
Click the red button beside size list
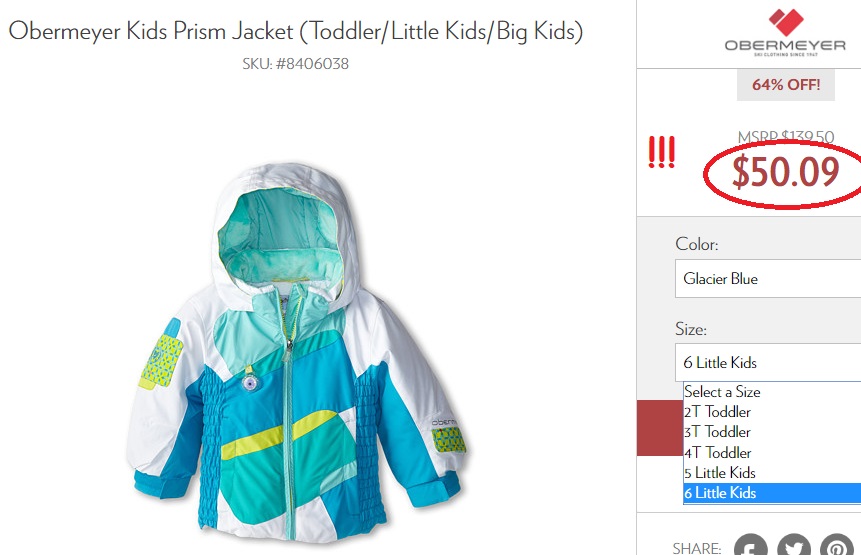[659, 428]
